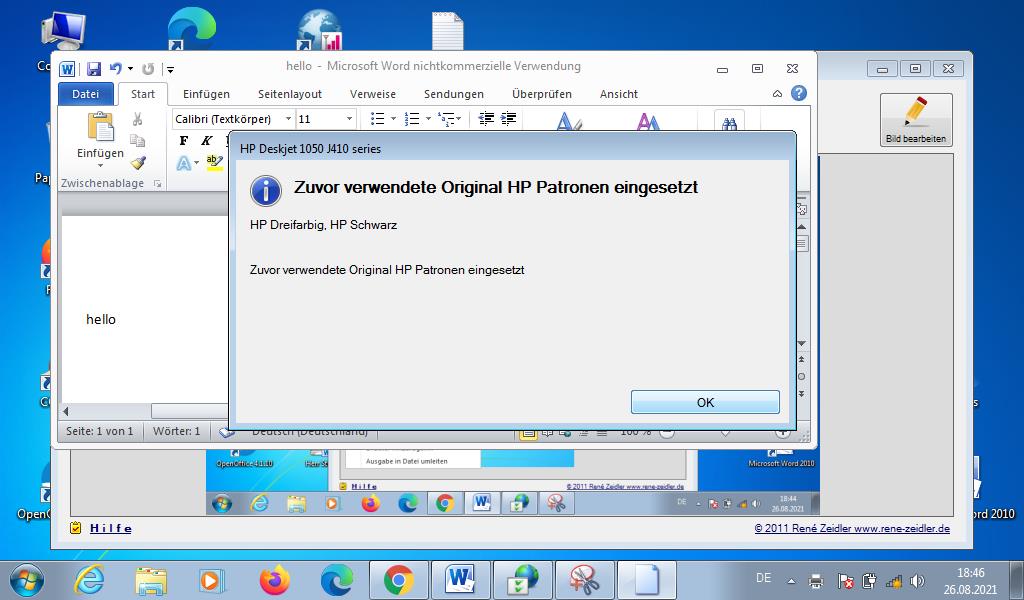This screenshot has width=1024, height=600.
Task: Click the multilevel list icon
Action: click(446, 118)
